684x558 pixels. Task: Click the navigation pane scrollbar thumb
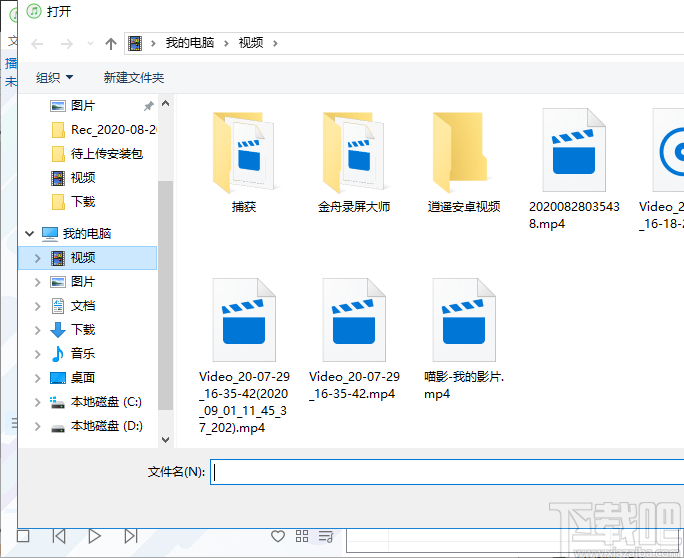165,295
